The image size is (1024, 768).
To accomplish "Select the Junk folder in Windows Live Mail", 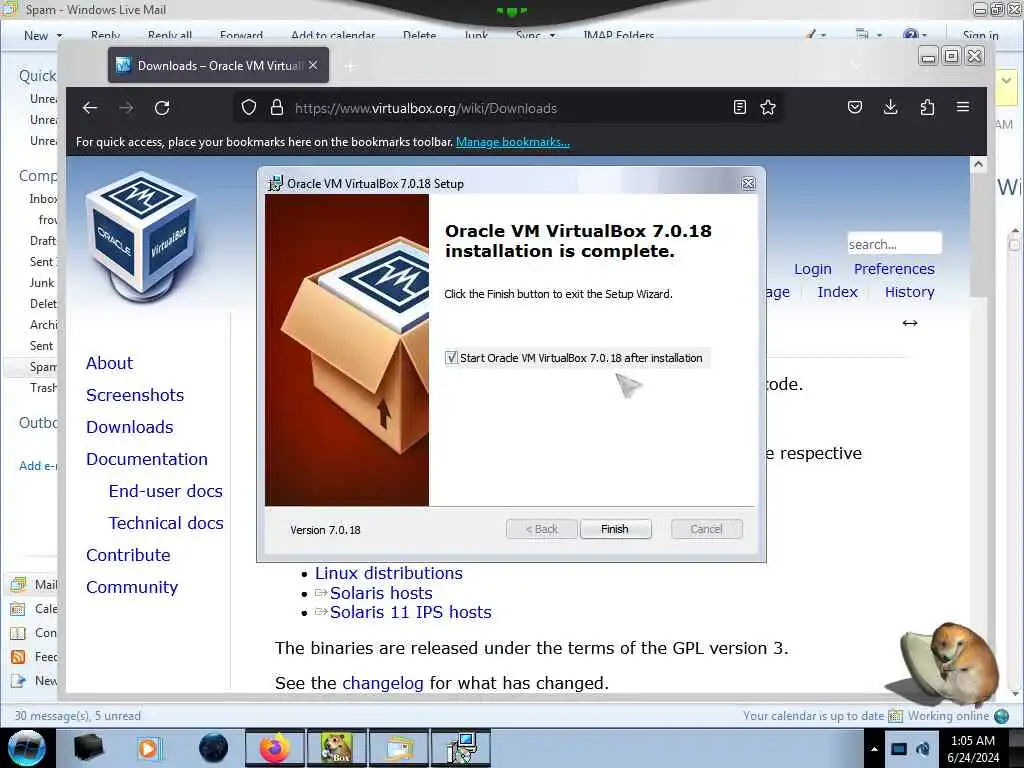I will tap(42, 283).
